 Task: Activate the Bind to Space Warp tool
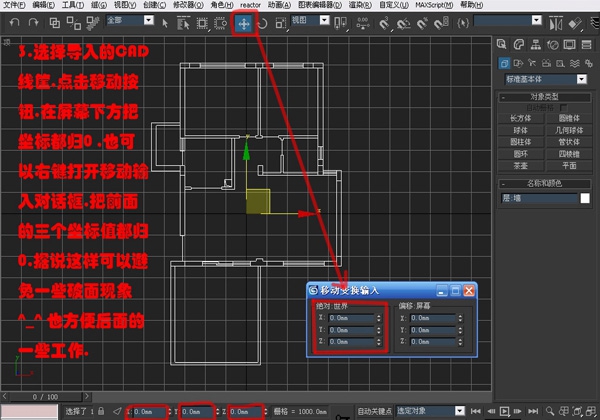[92, 23]
